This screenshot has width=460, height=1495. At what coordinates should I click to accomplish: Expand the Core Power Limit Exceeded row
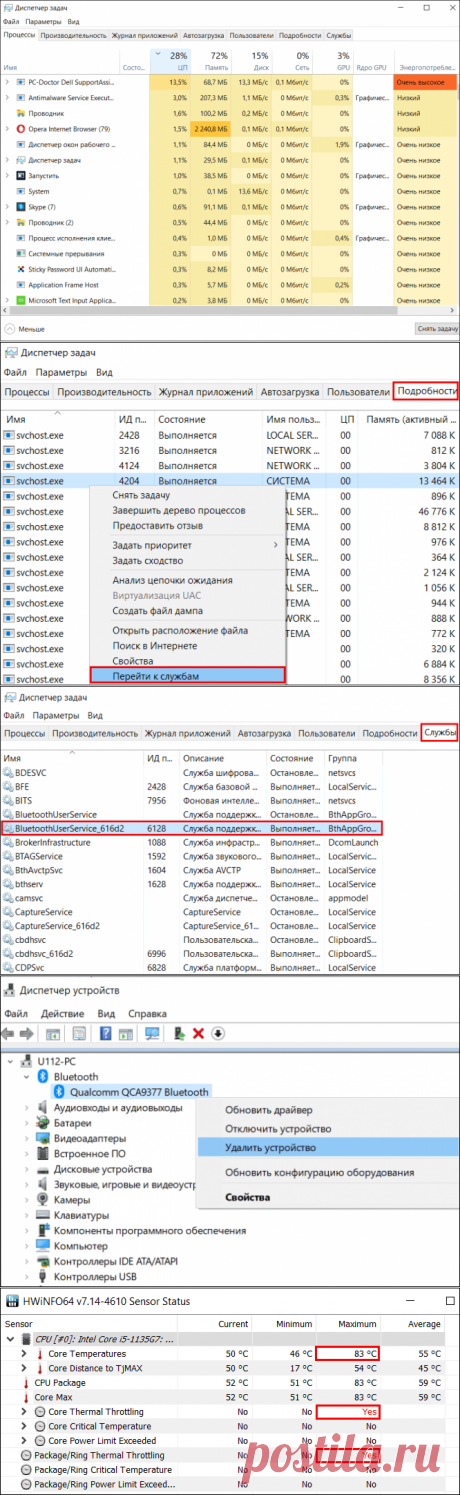coord(25,1440)
